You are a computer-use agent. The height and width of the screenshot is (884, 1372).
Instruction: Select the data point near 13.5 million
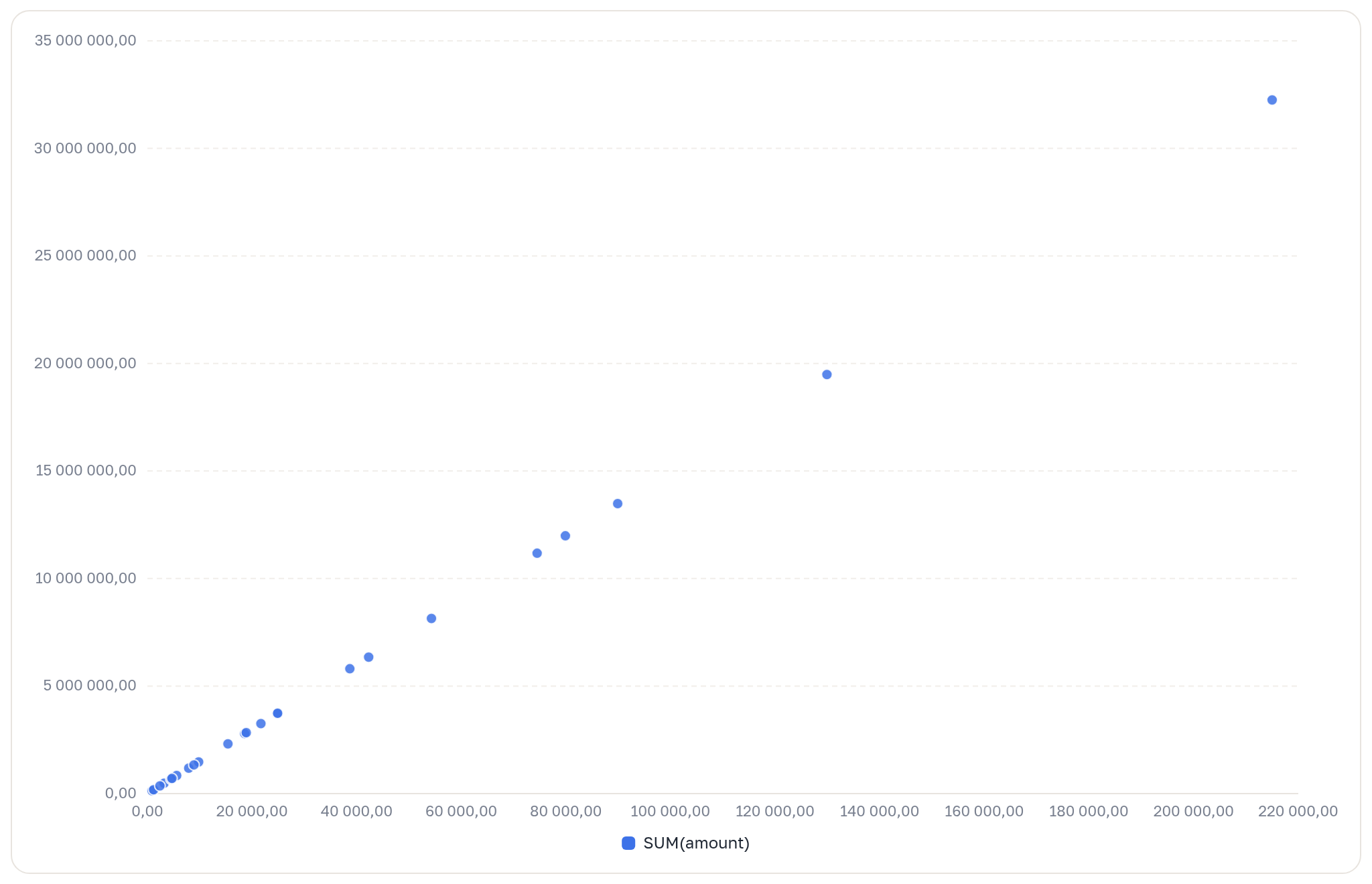coord(618,504)
